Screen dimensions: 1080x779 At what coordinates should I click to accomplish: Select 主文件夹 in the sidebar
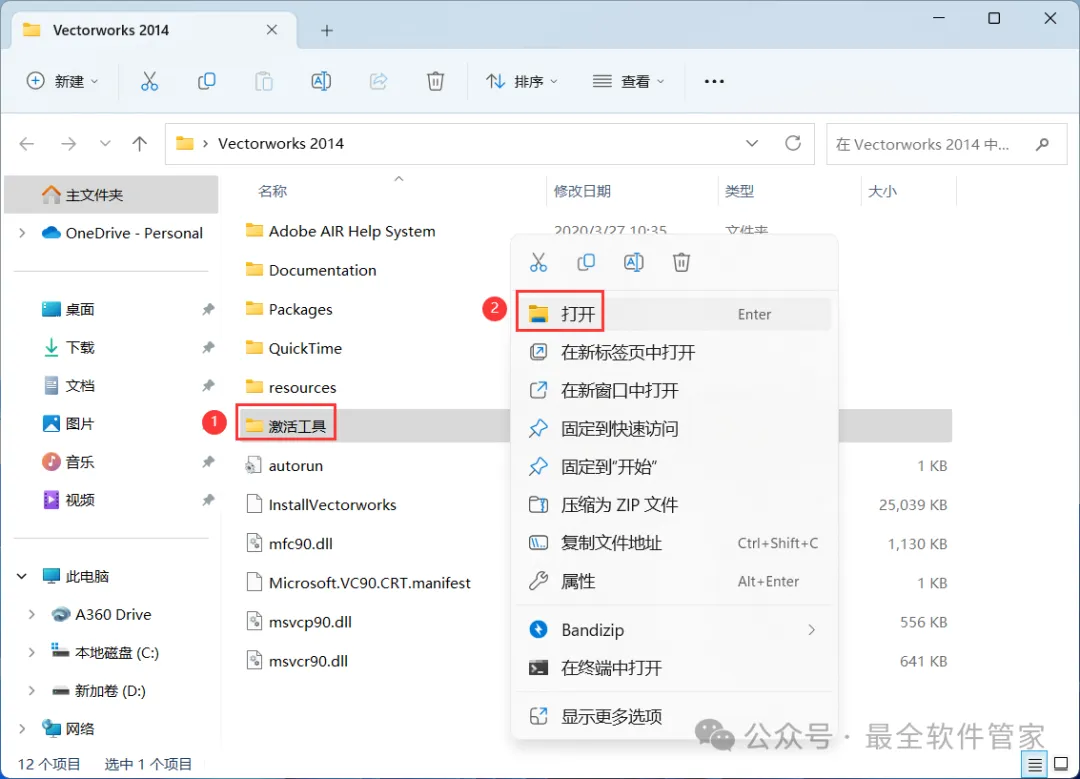click(x=112, y=194)
